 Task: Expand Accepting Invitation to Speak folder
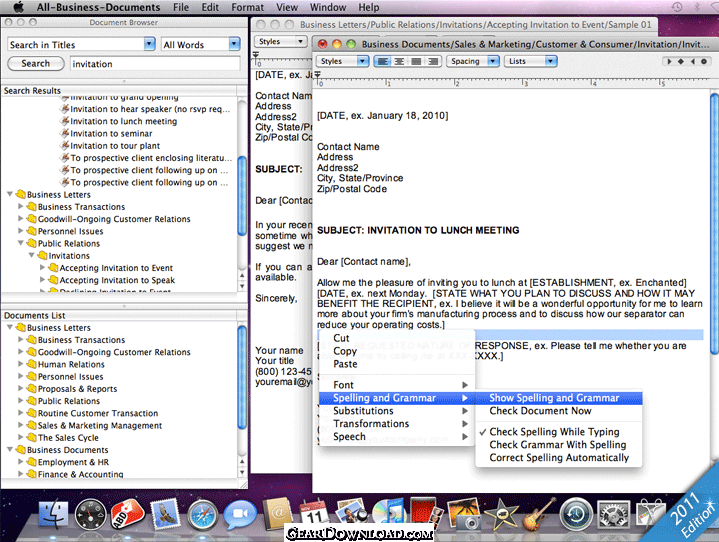point(42,280)
